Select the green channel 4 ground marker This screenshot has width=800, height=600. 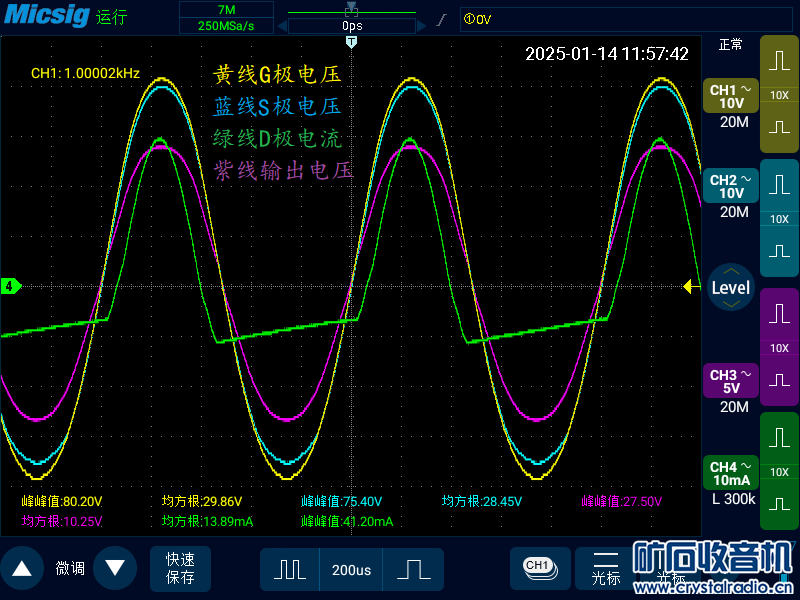(11, 286)
